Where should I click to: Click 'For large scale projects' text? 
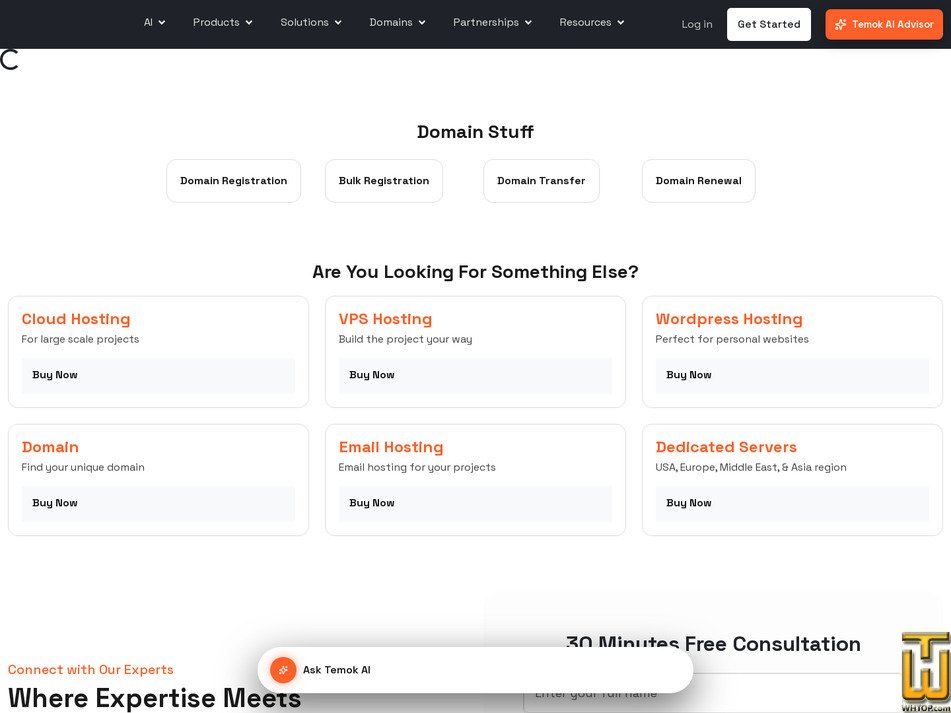(x=80, y=340)
